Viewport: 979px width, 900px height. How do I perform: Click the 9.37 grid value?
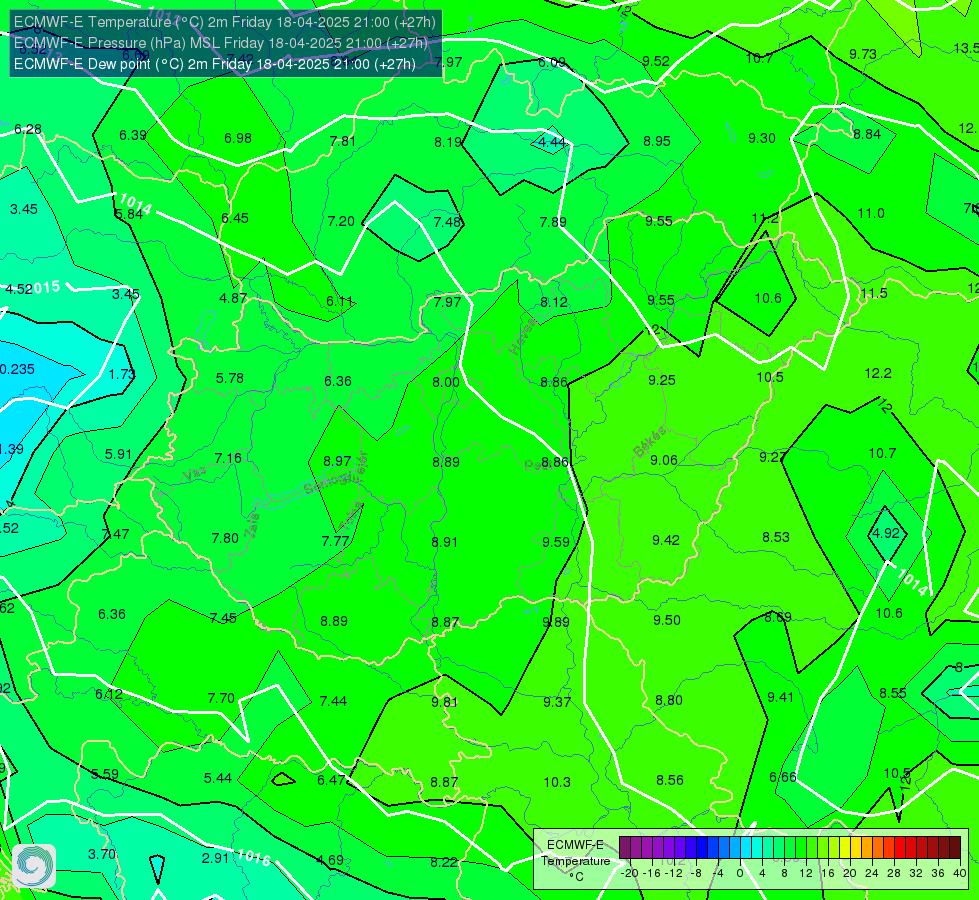[x=557, y=702]
